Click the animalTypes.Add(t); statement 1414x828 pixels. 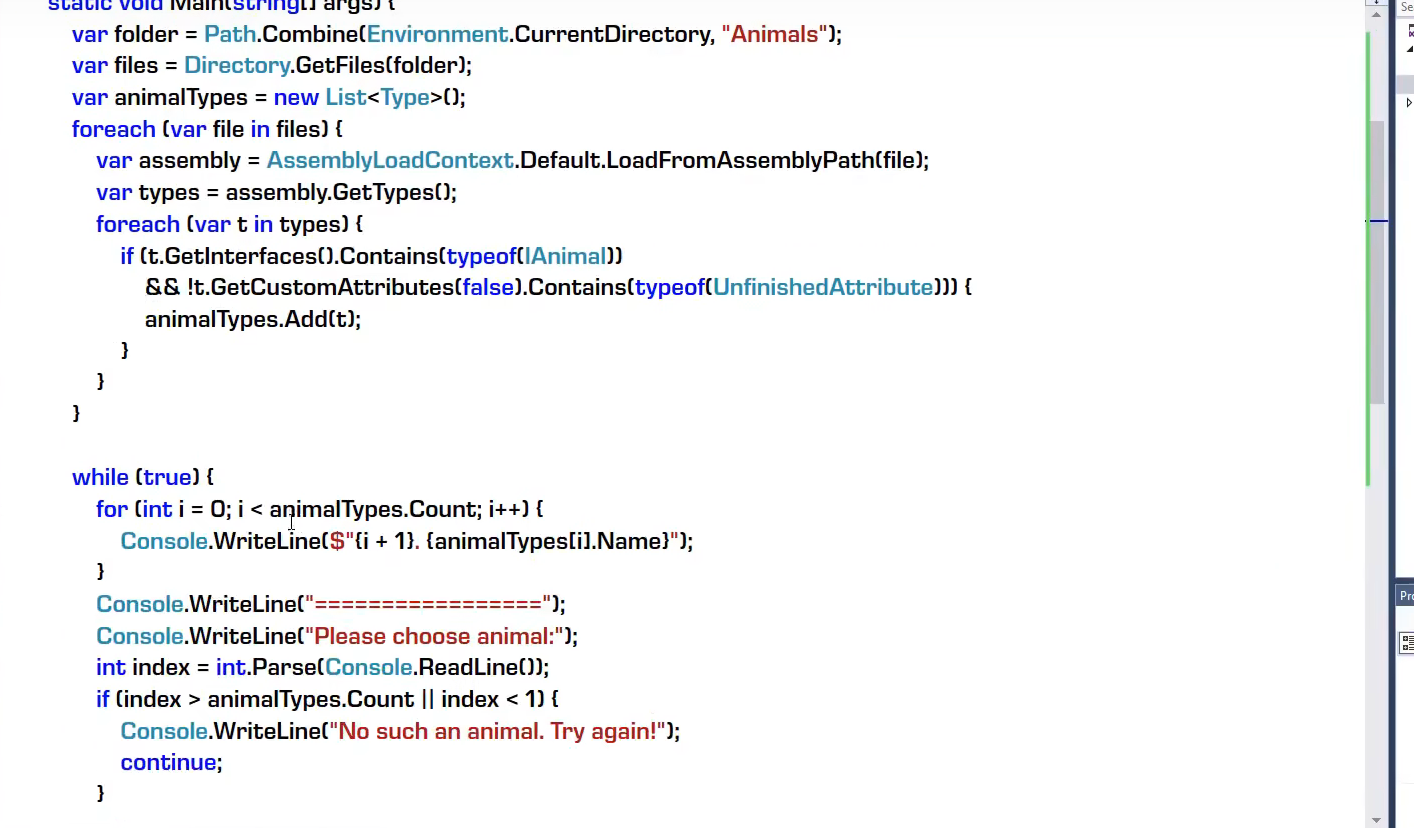click(253, 319)
